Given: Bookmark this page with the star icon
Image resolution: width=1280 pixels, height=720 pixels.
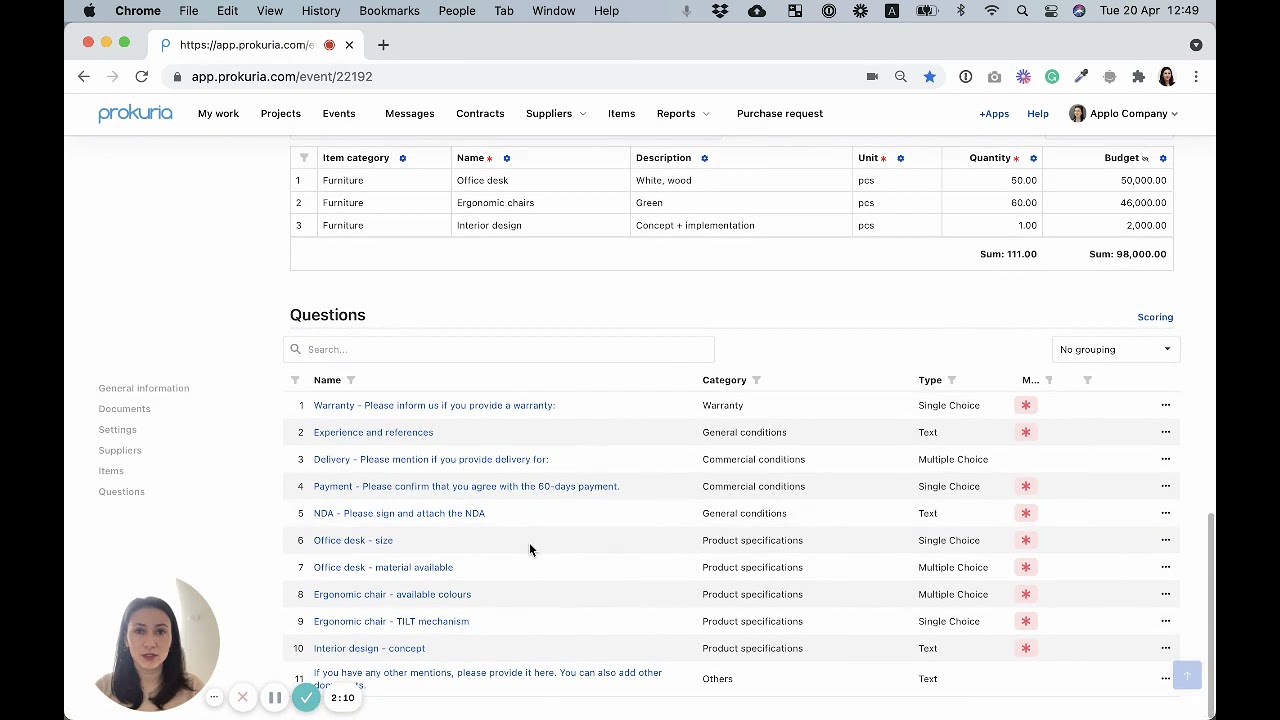Looking at the screenshot, I should (x=930, y=76).
